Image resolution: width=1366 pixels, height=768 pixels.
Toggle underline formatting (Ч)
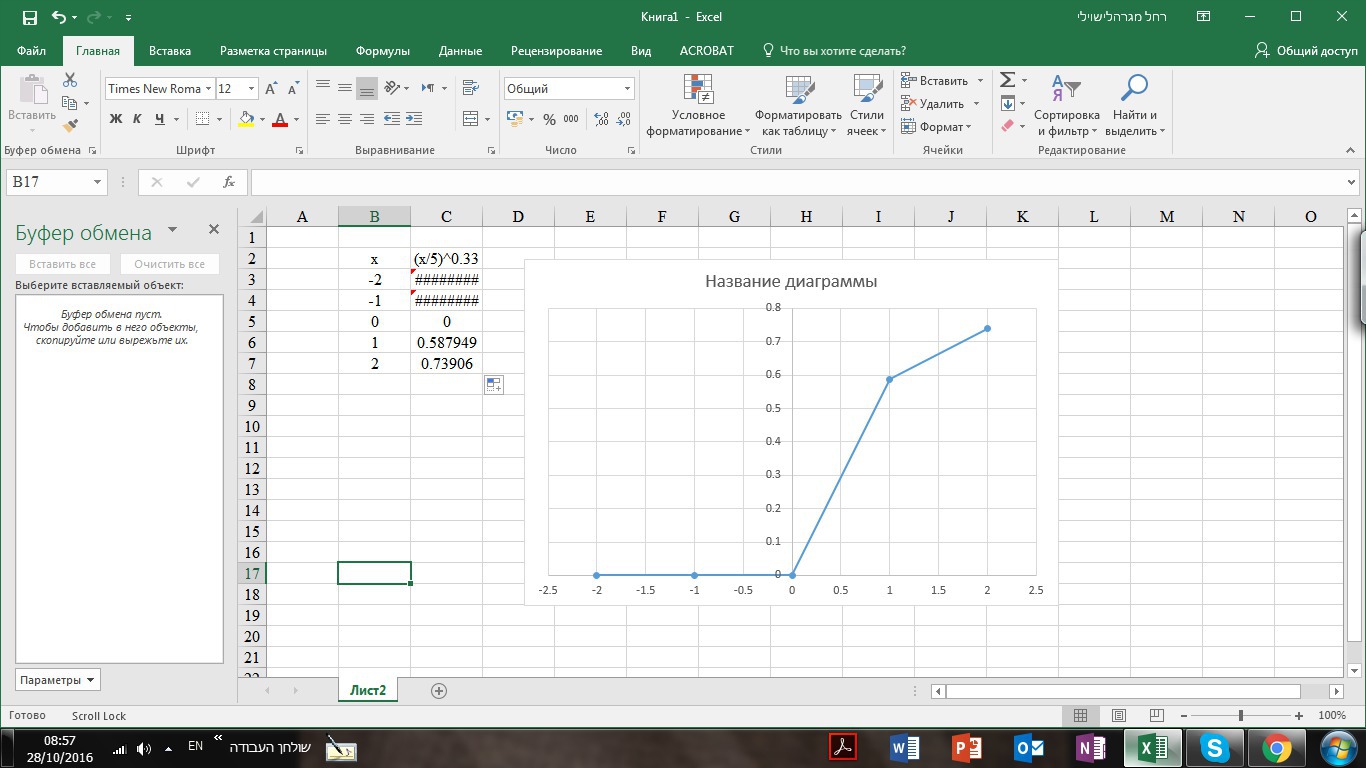(x=159, y=119)
